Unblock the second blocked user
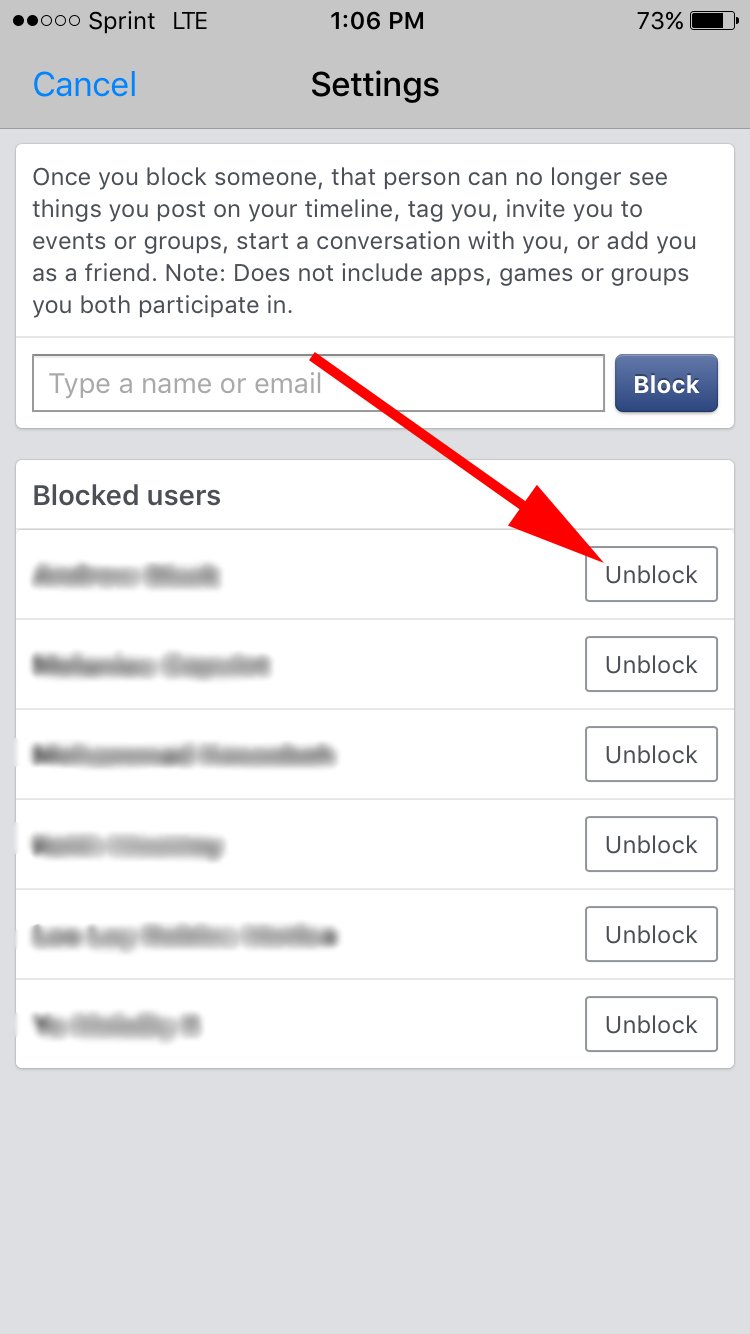Screen dimensions: 750x1334 pos(651,664)
